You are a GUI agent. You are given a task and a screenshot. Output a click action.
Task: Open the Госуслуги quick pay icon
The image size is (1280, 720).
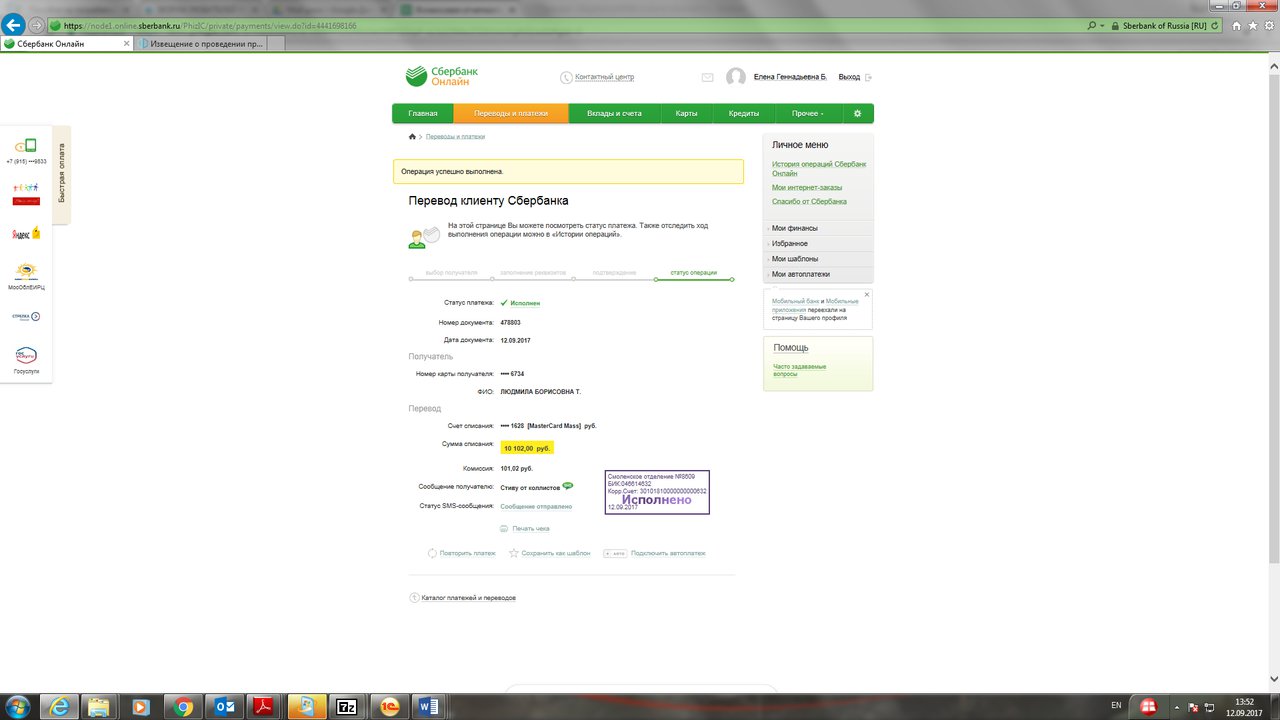point(26,355)
